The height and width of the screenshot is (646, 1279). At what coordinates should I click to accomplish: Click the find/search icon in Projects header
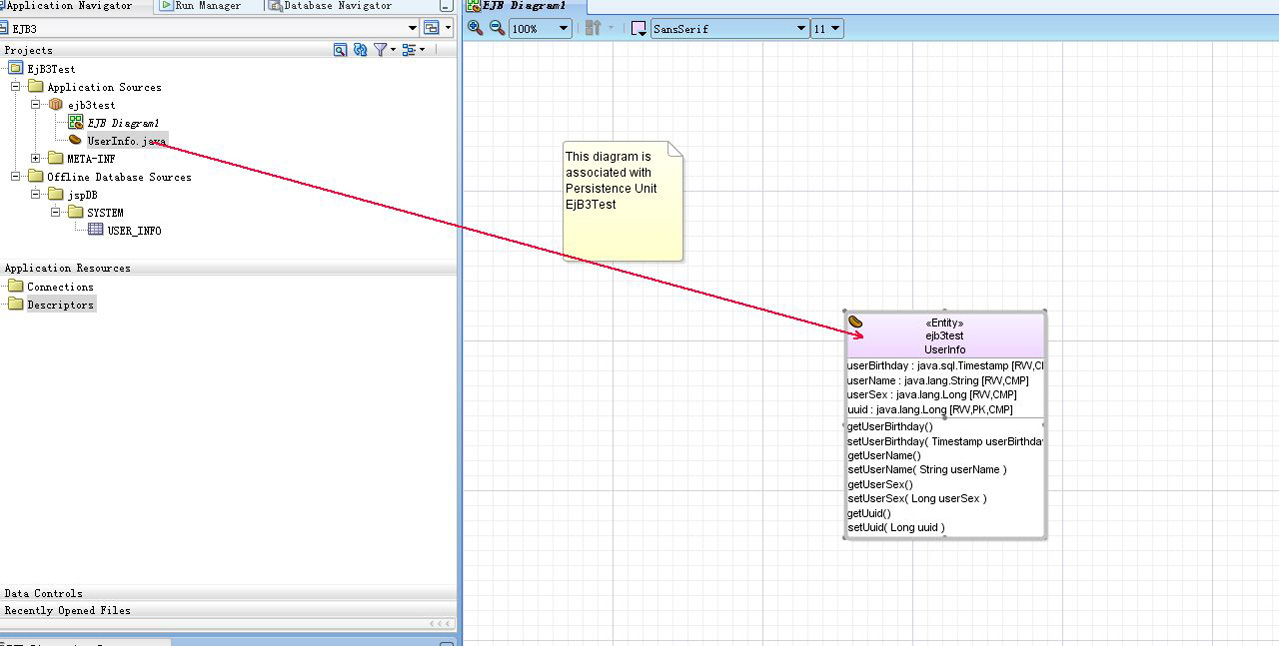click(x=340, y=49)
